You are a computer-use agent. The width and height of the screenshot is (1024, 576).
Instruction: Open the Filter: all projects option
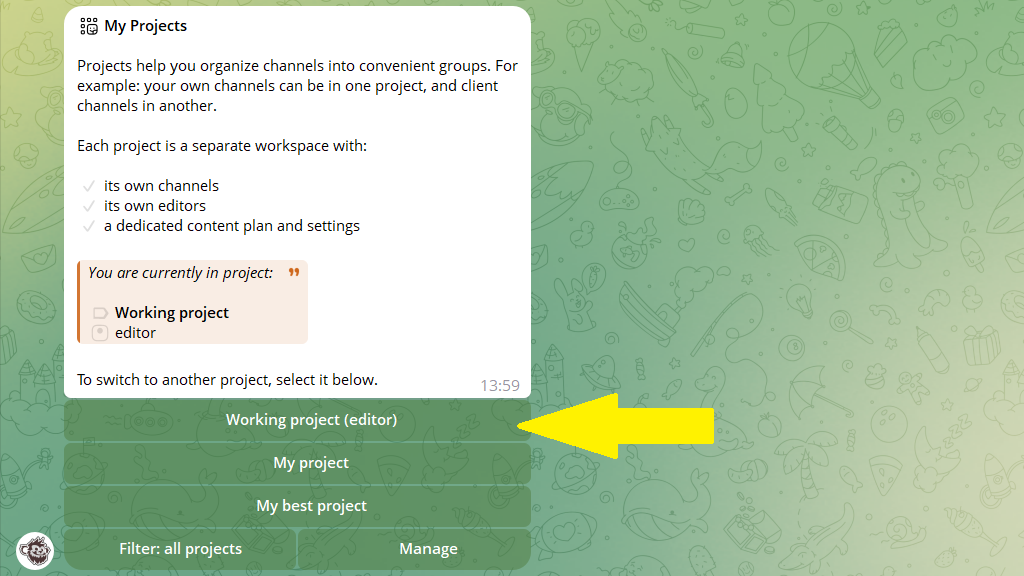coord(180,549)
